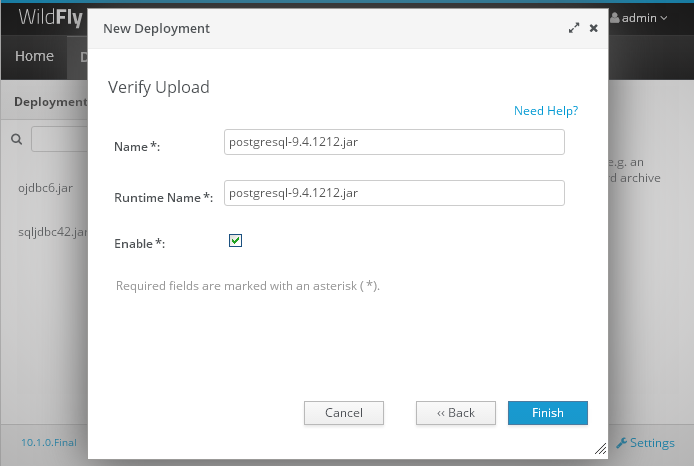
Task: Click the dialog resize grip handle
Action: (x=600, y=452)
